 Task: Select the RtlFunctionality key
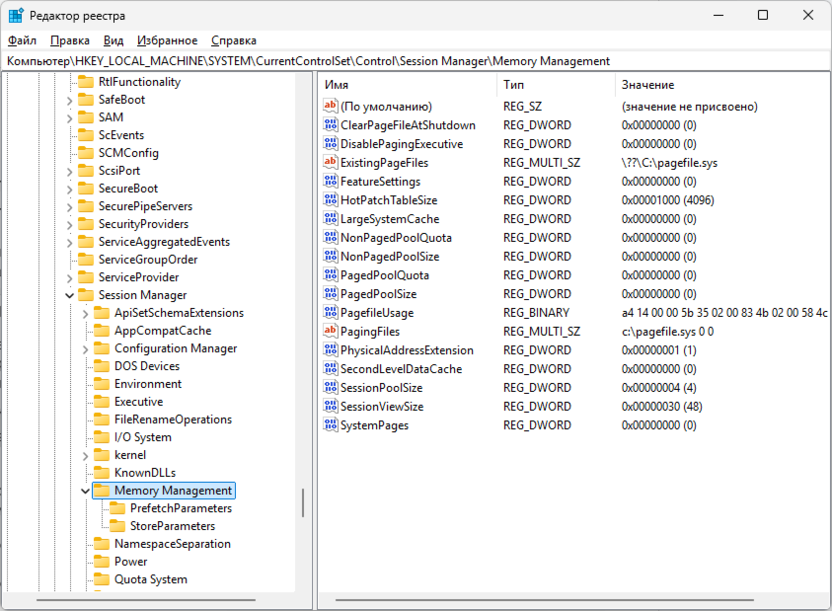coord(140,82)
